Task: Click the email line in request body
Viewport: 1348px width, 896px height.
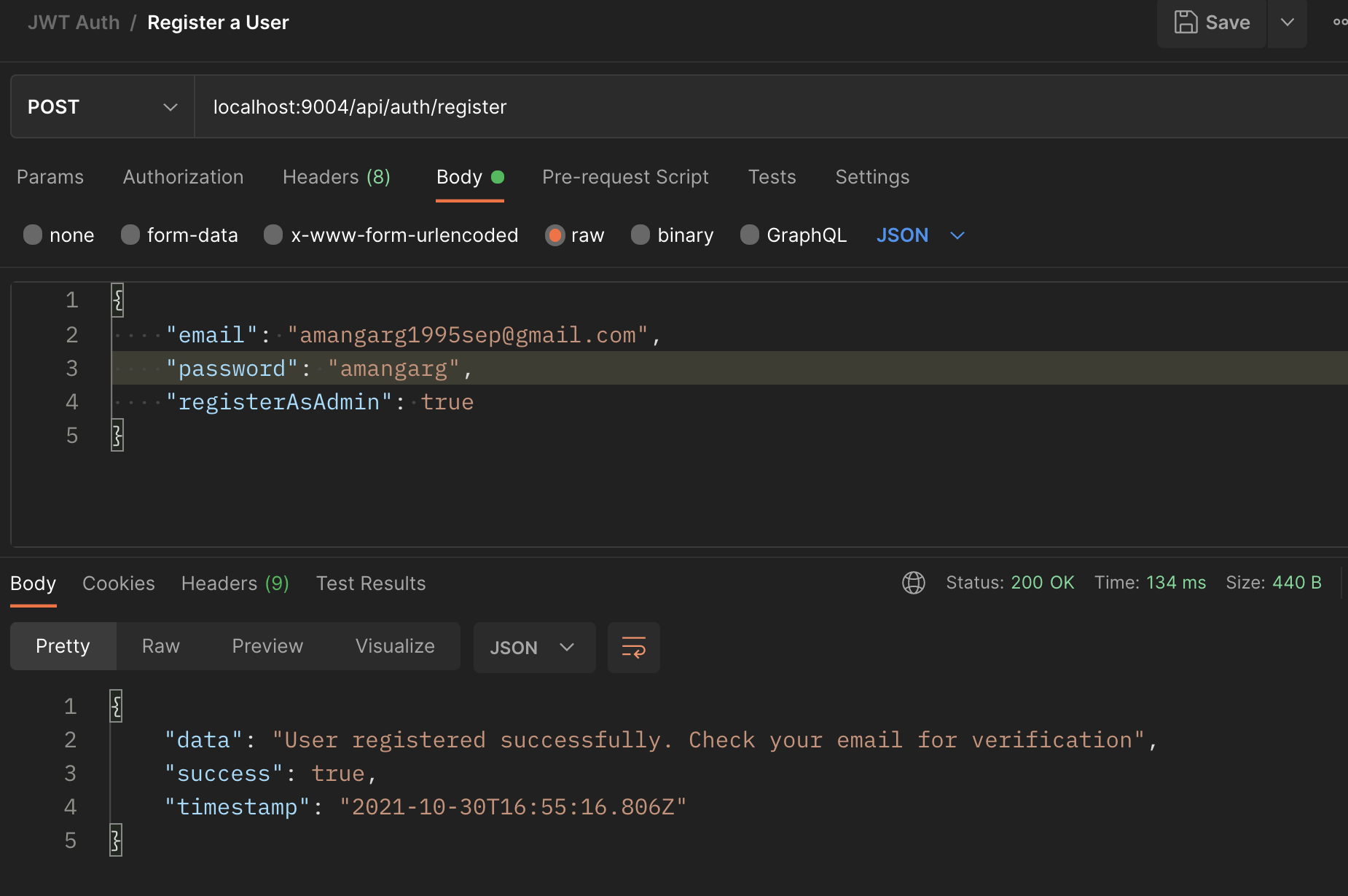Action: [x=412, y=335]
